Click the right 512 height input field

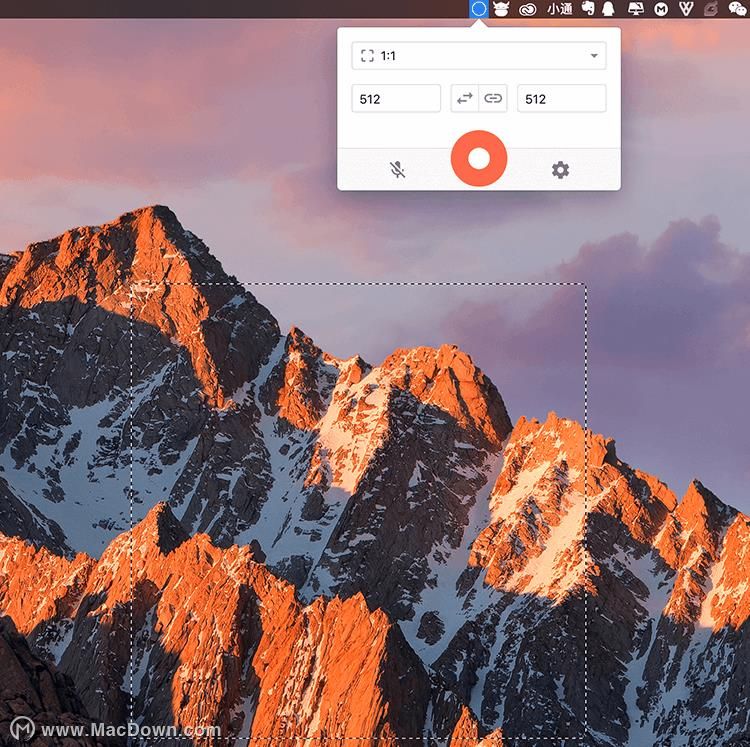coord(562,99)
